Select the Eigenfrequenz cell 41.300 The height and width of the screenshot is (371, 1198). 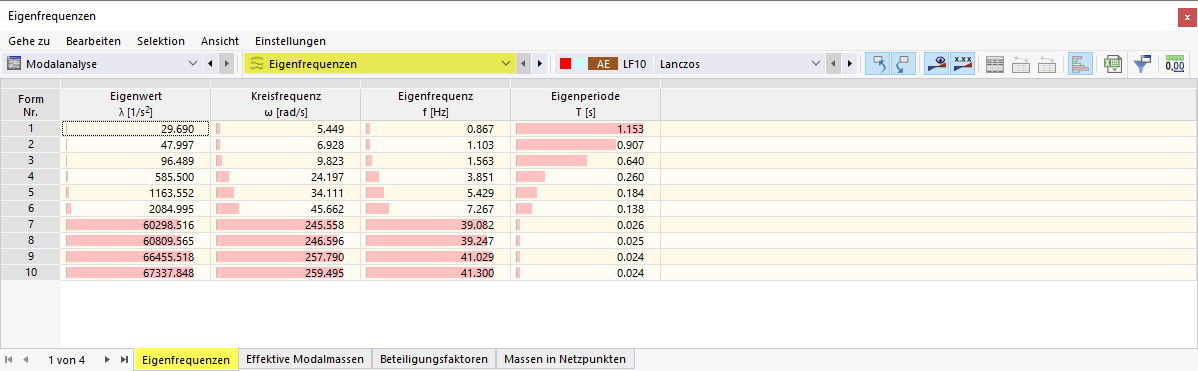tap(435, 273)
